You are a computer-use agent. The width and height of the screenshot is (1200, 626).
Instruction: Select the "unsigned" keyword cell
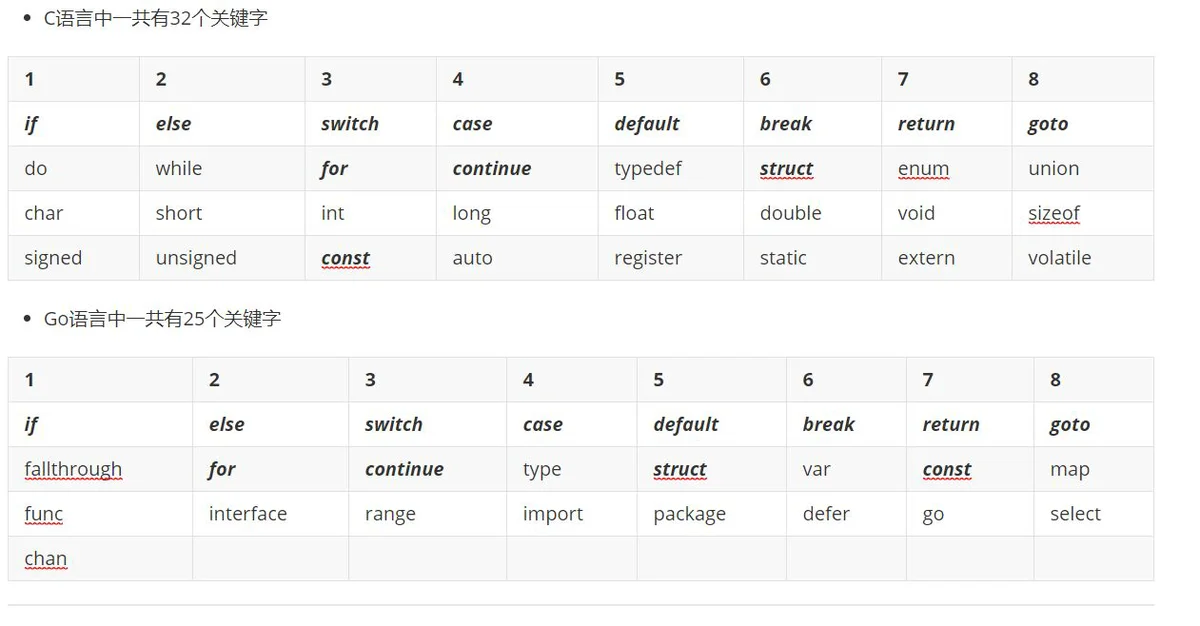tap(196, 258)
